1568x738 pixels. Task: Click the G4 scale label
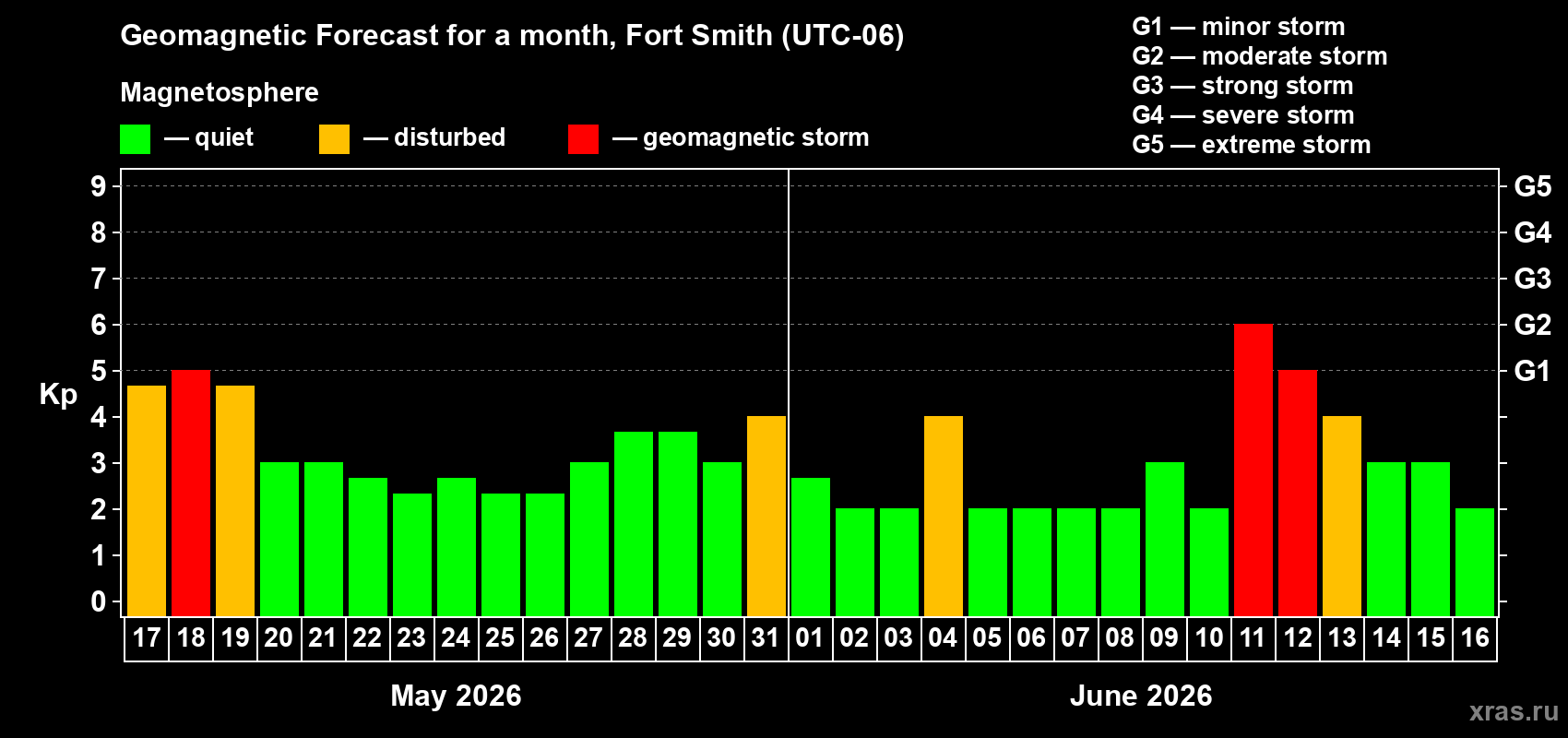1533,232
